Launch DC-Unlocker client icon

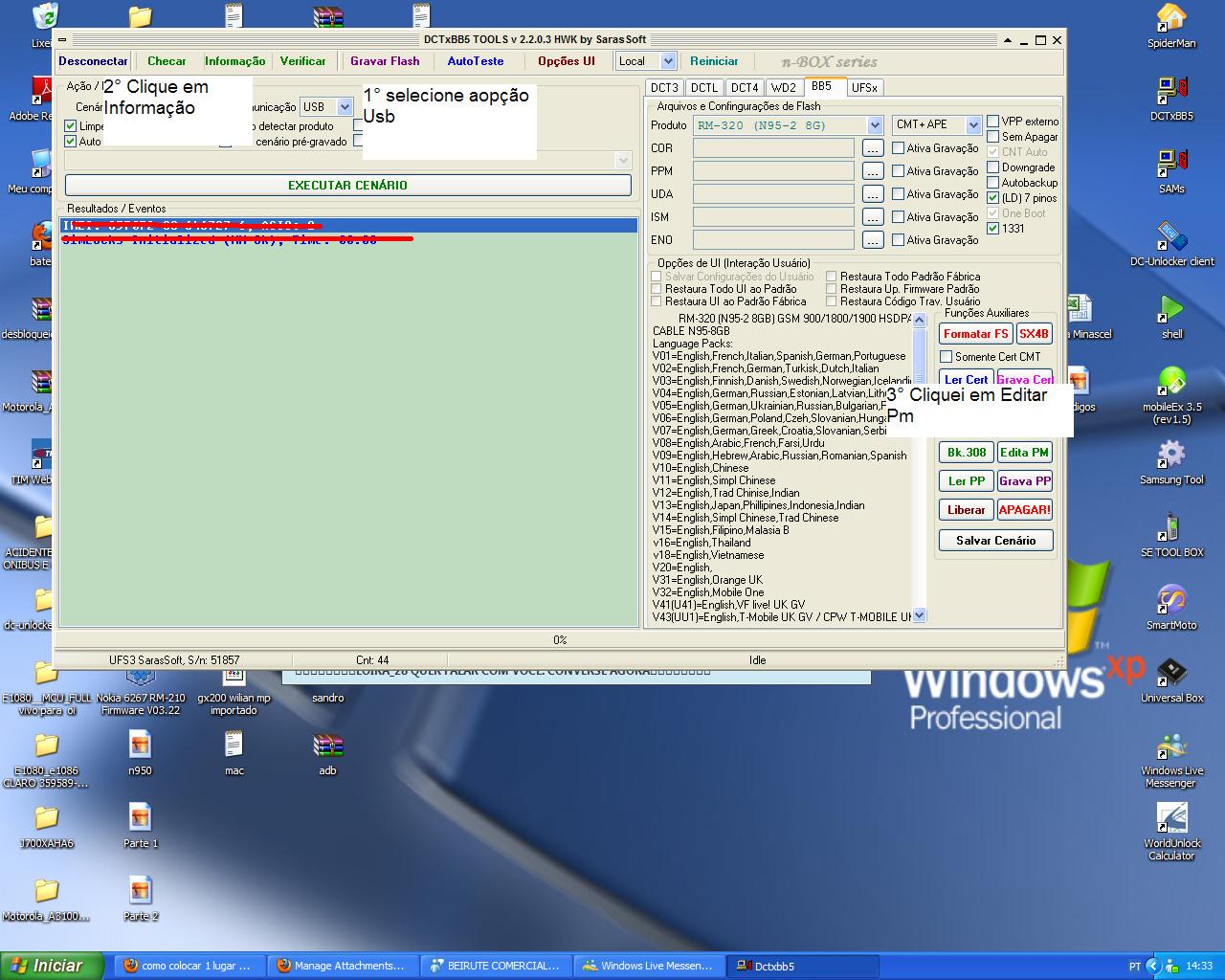point(1171,244)
